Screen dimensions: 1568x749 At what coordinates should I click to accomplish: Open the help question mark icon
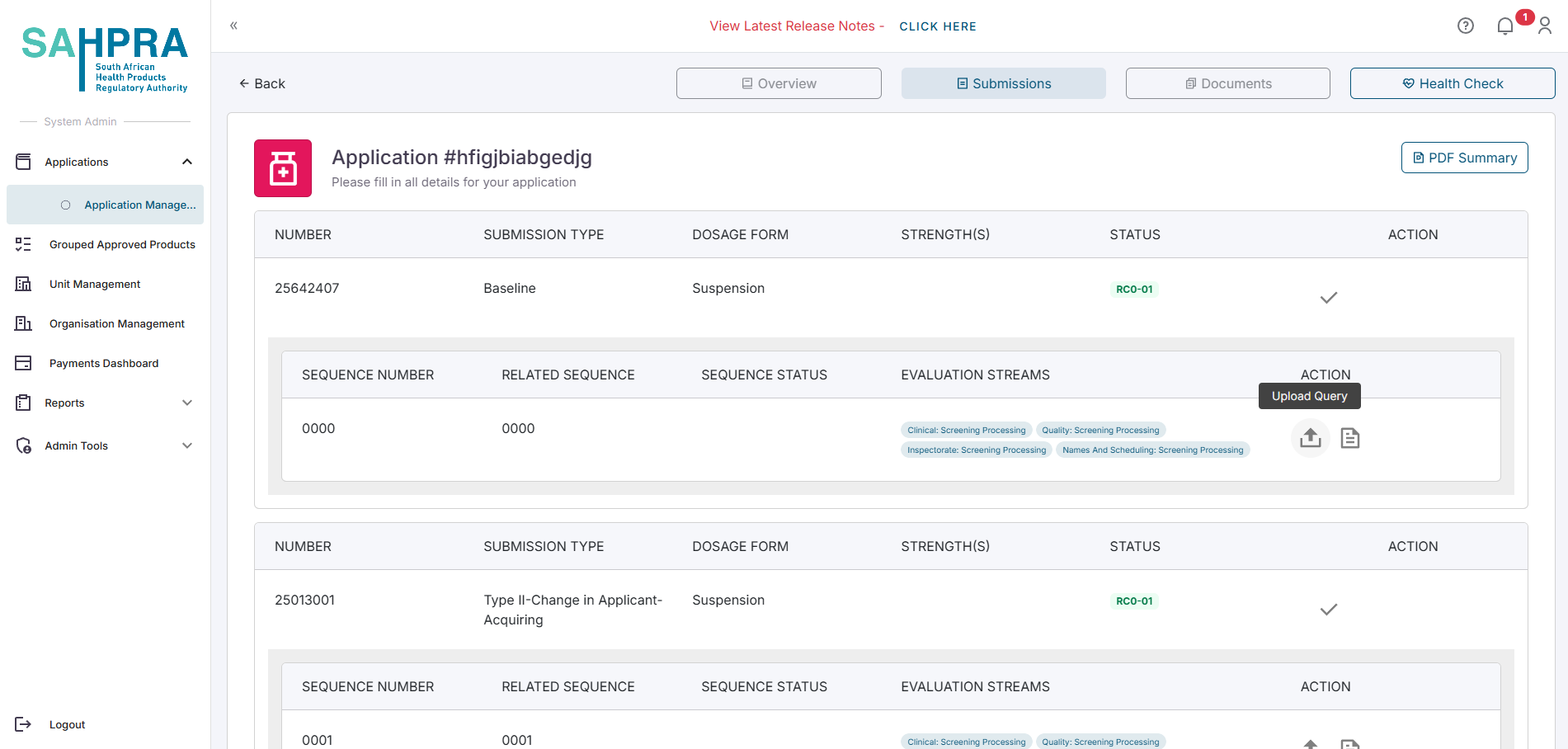pyautogui.click(x=1465, y=26)
